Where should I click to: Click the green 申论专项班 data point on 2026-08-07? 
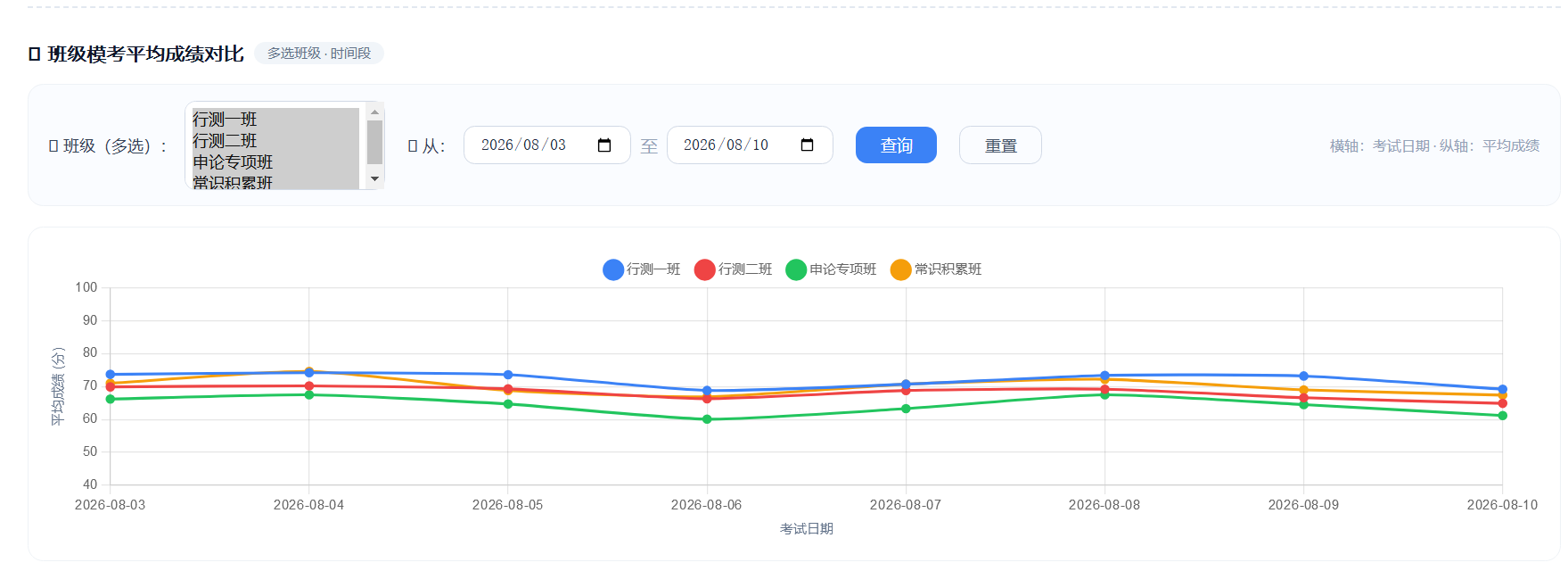click(x=906, y=409)
